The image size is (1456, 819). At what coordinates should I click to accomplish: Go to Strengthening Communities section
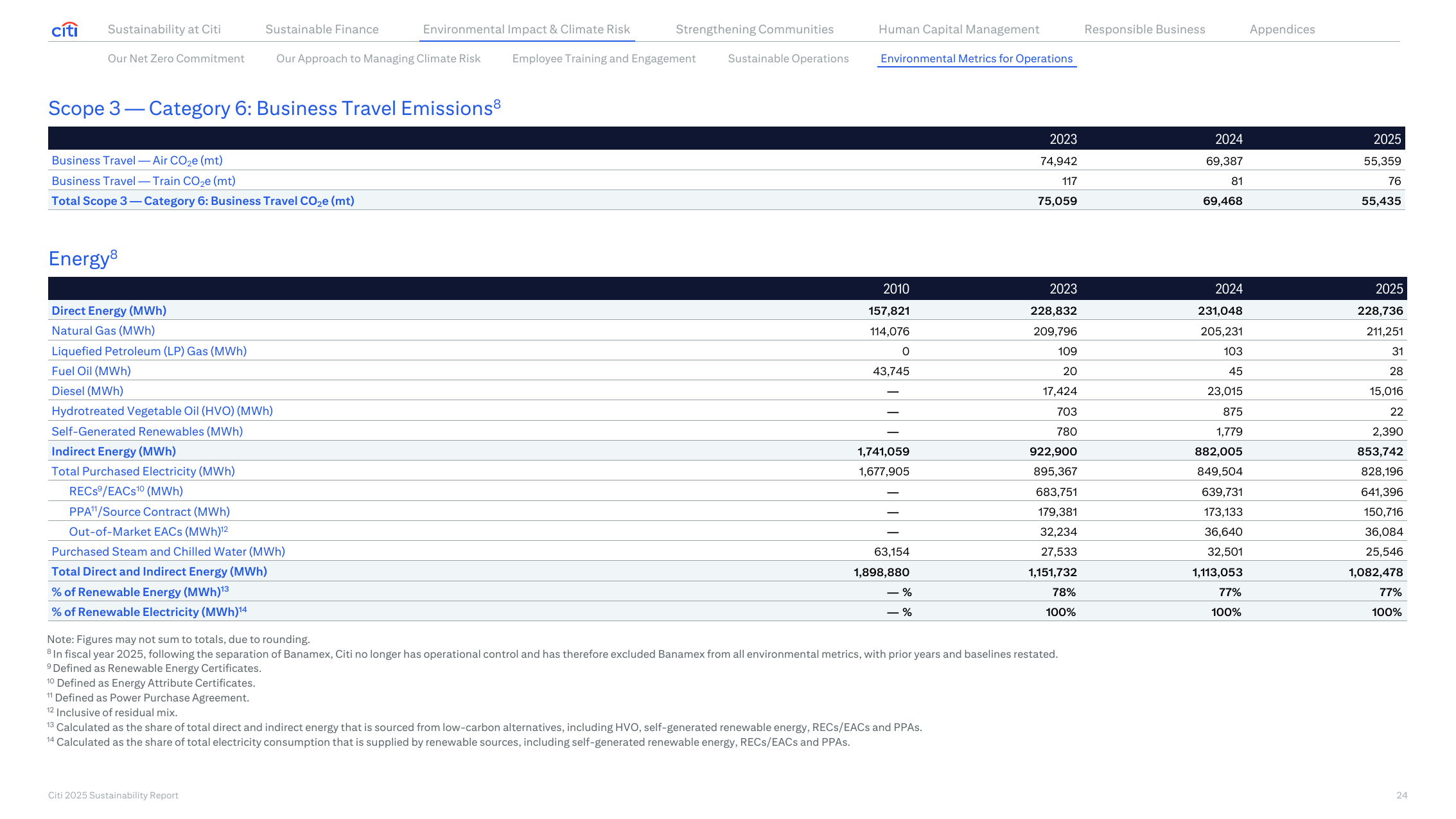point(755,30)
